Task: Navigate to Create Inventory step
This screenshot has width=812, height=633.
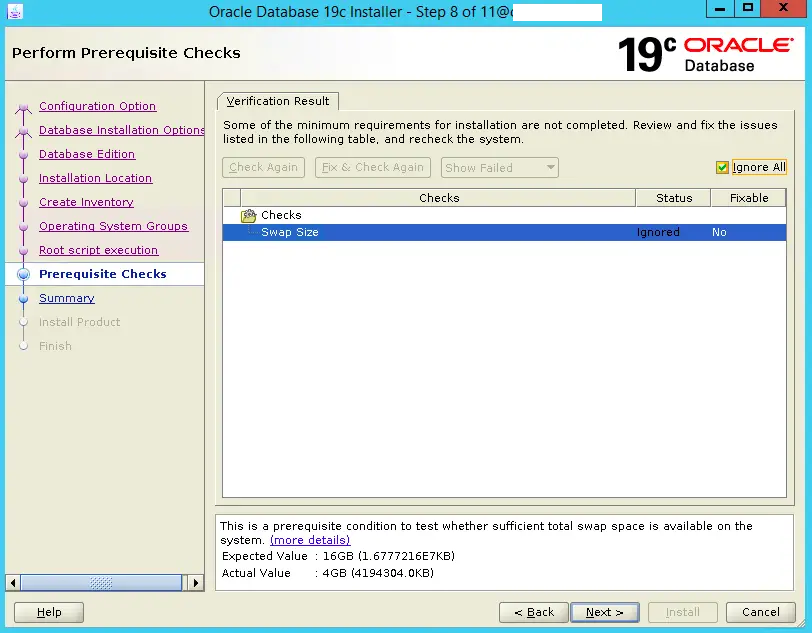Action: click(86, 202)
